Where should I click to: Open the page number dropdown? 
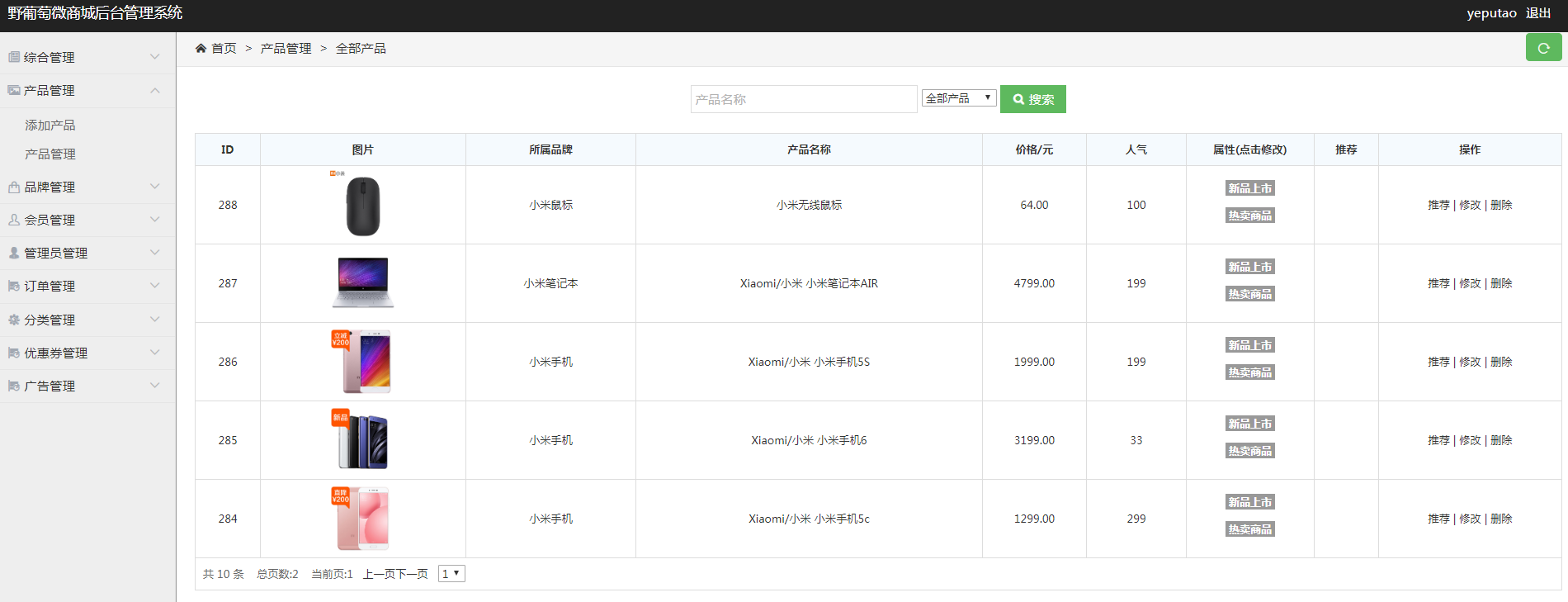(x=451, y=574)
